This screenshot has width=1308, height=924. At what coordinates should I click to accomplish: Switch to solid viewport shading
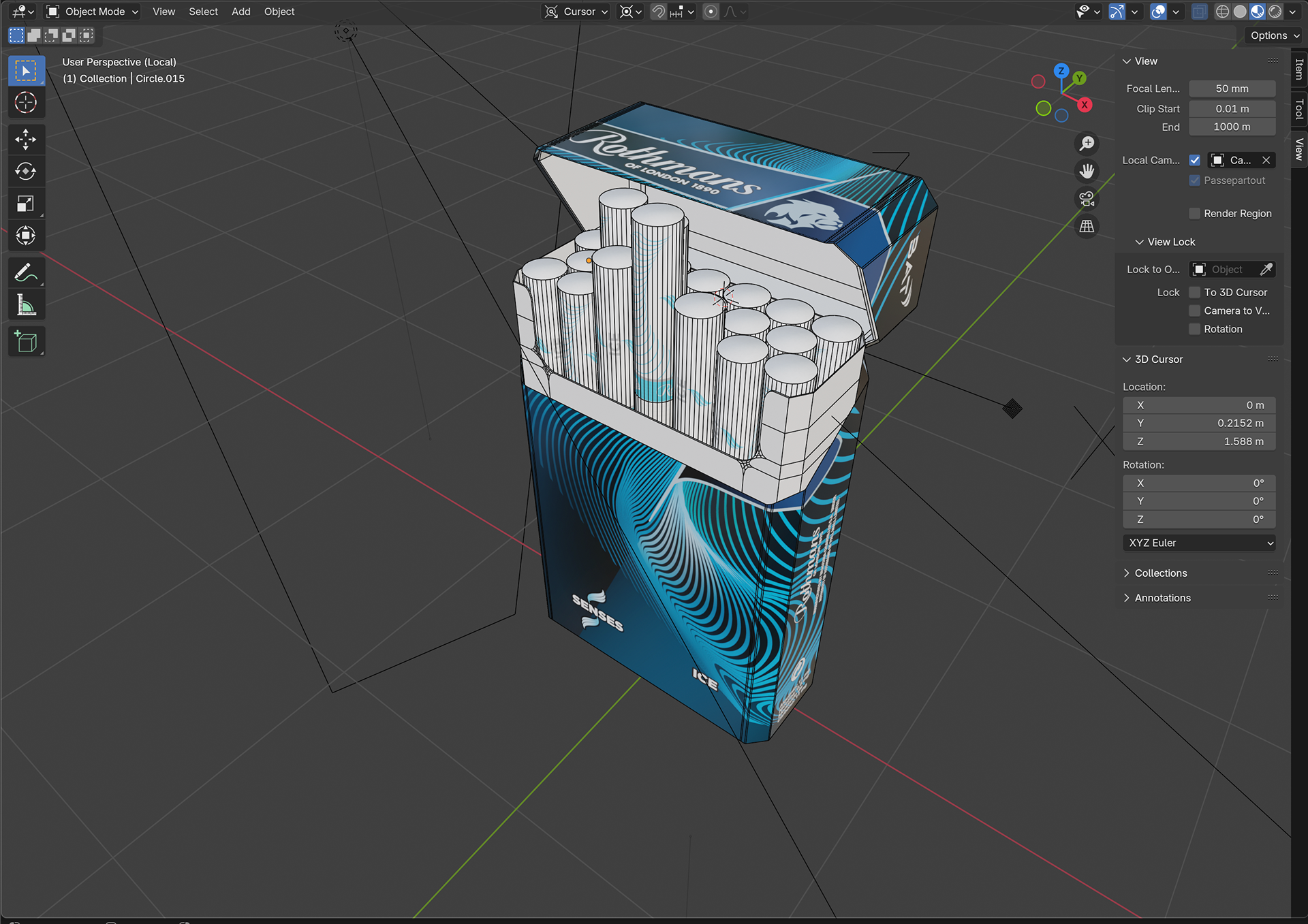[x=1240, y=12]
